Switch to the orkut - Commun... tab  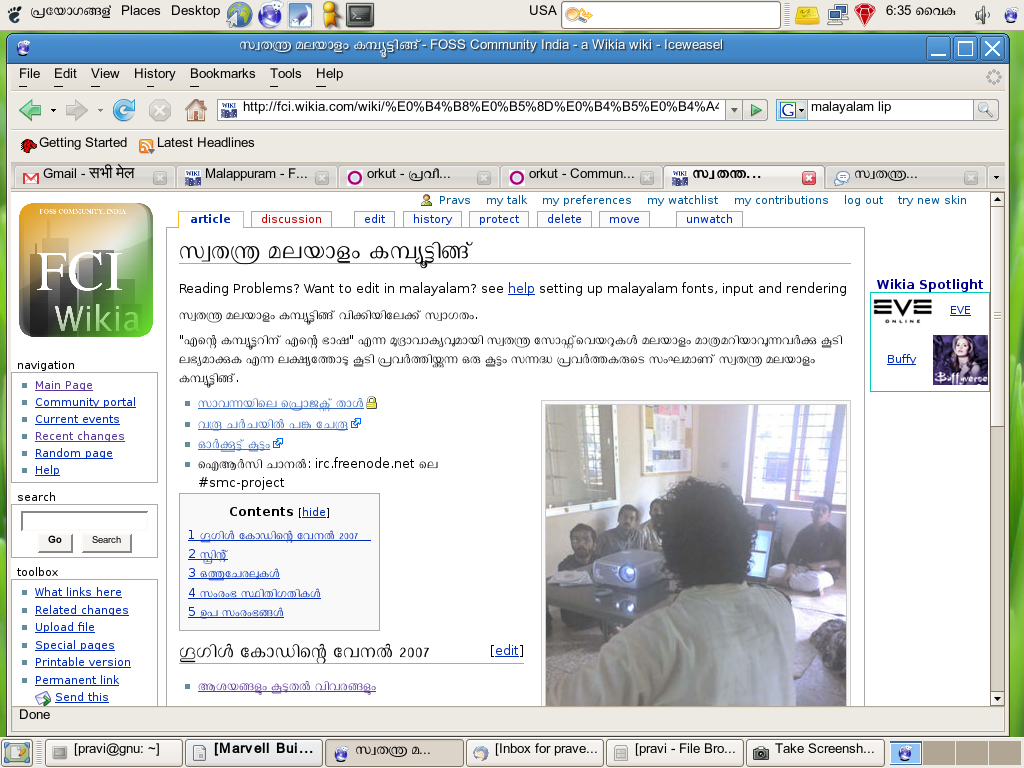(x=579, y=175)
